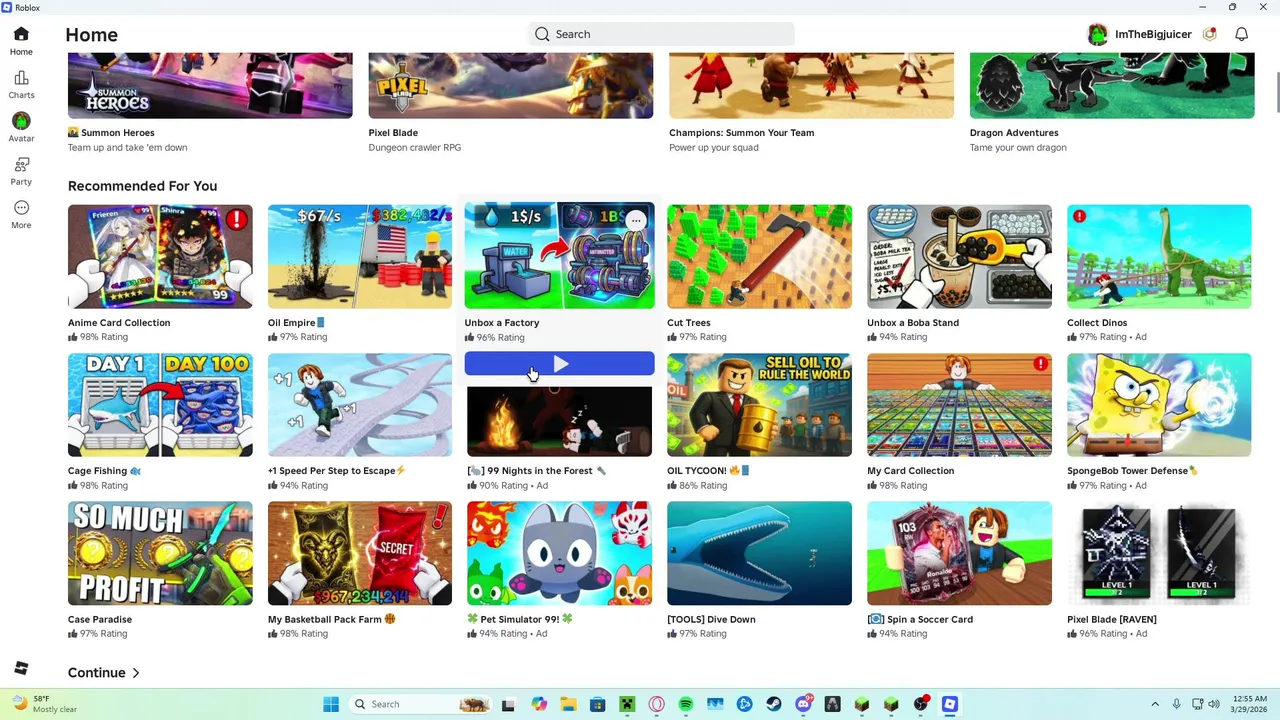Viewport: 1280px width, 720px height.
Task: Open Task View in taskbar
Action: click(508, 704)
